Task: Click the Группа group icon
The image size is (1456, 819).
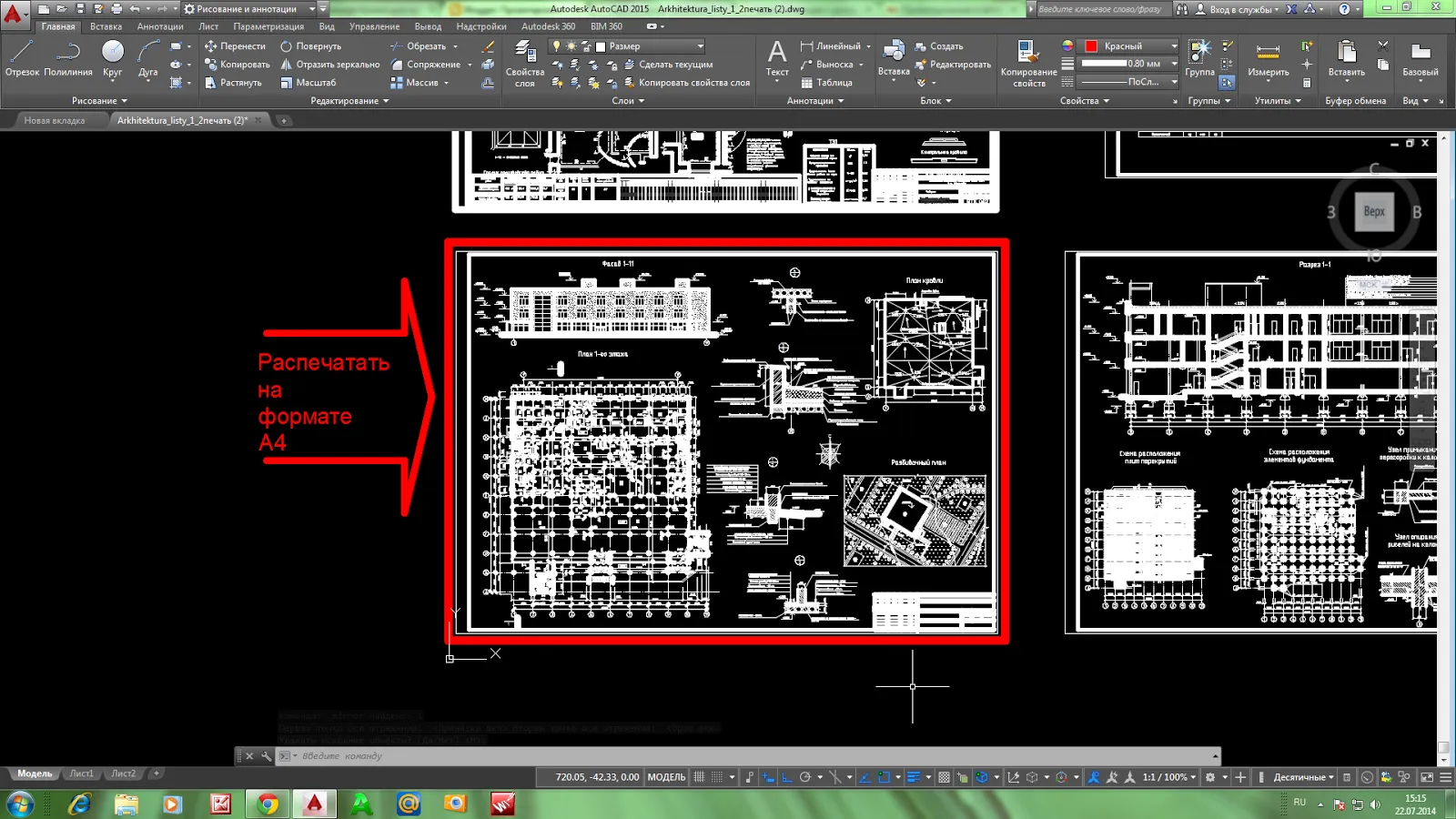Action: pyautogui.click(x=1199, y=58)
